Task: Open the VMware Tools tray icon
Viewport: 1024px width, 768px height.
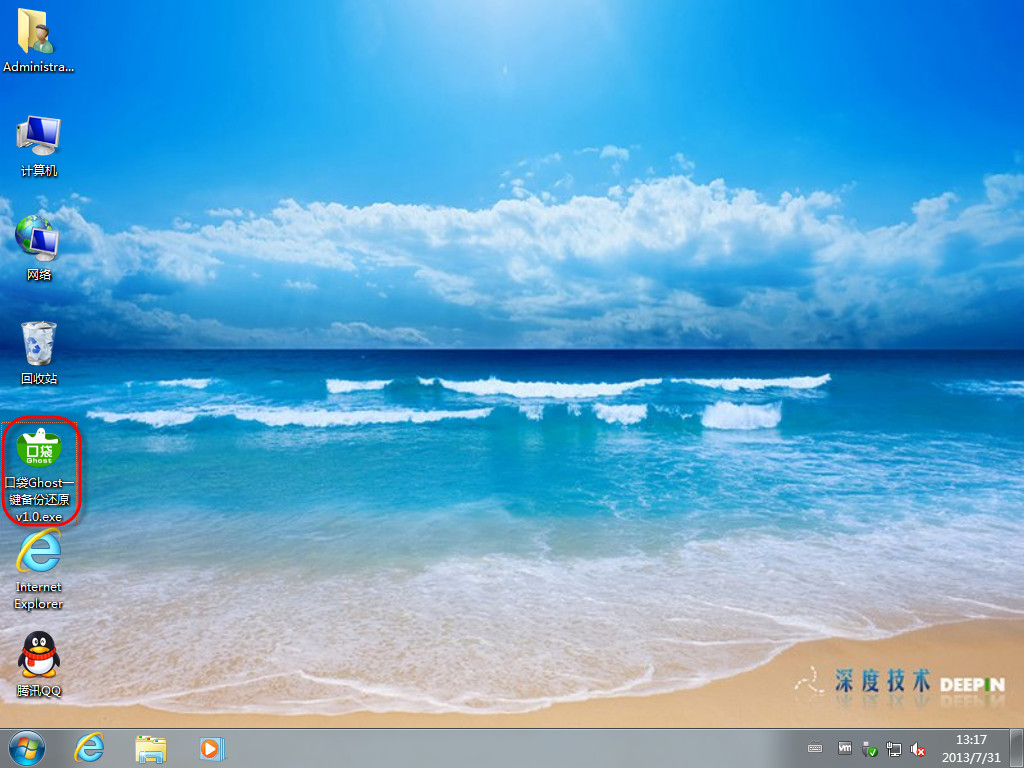Action: 845,748
